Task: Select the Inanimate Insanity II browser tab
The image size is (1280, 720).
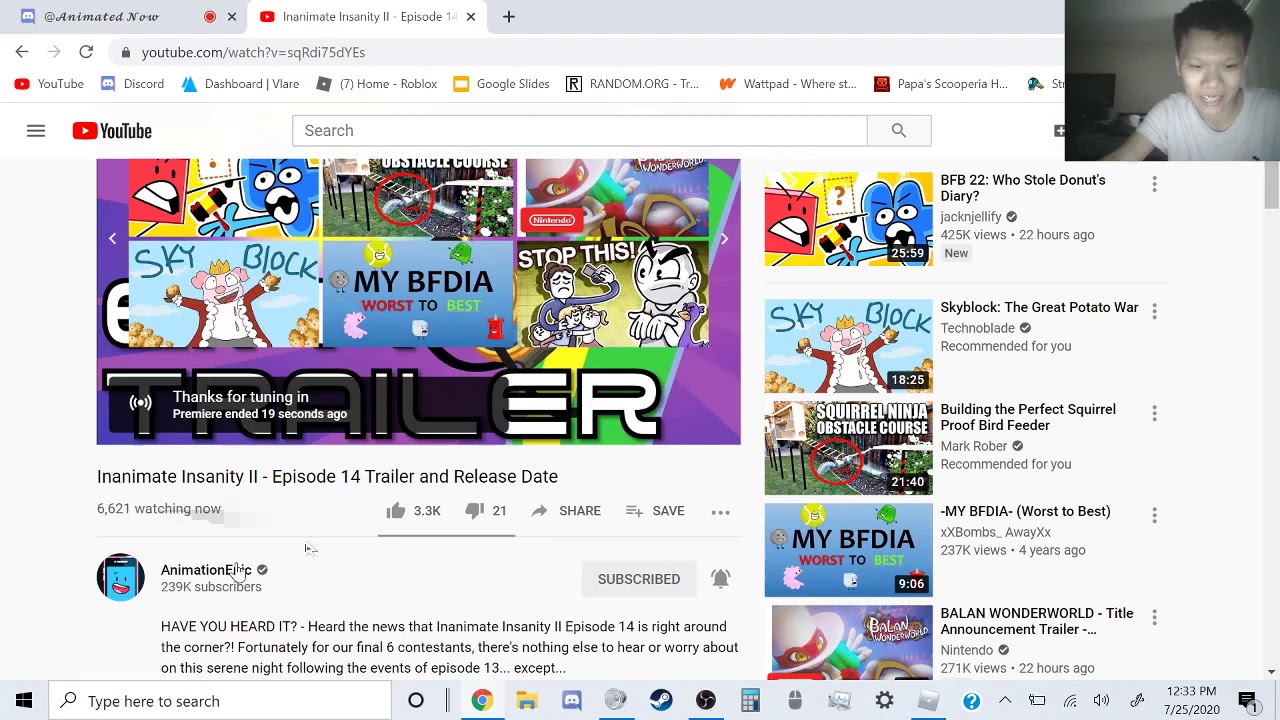Action: 367,17
